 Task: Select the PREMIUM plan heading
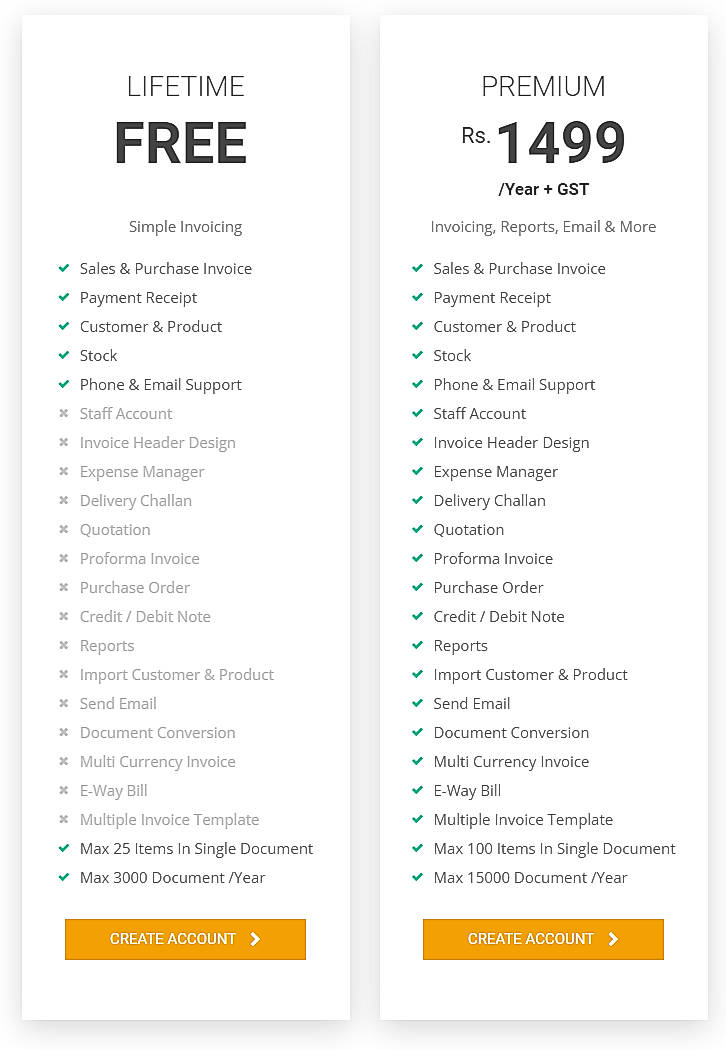point(543,87)
